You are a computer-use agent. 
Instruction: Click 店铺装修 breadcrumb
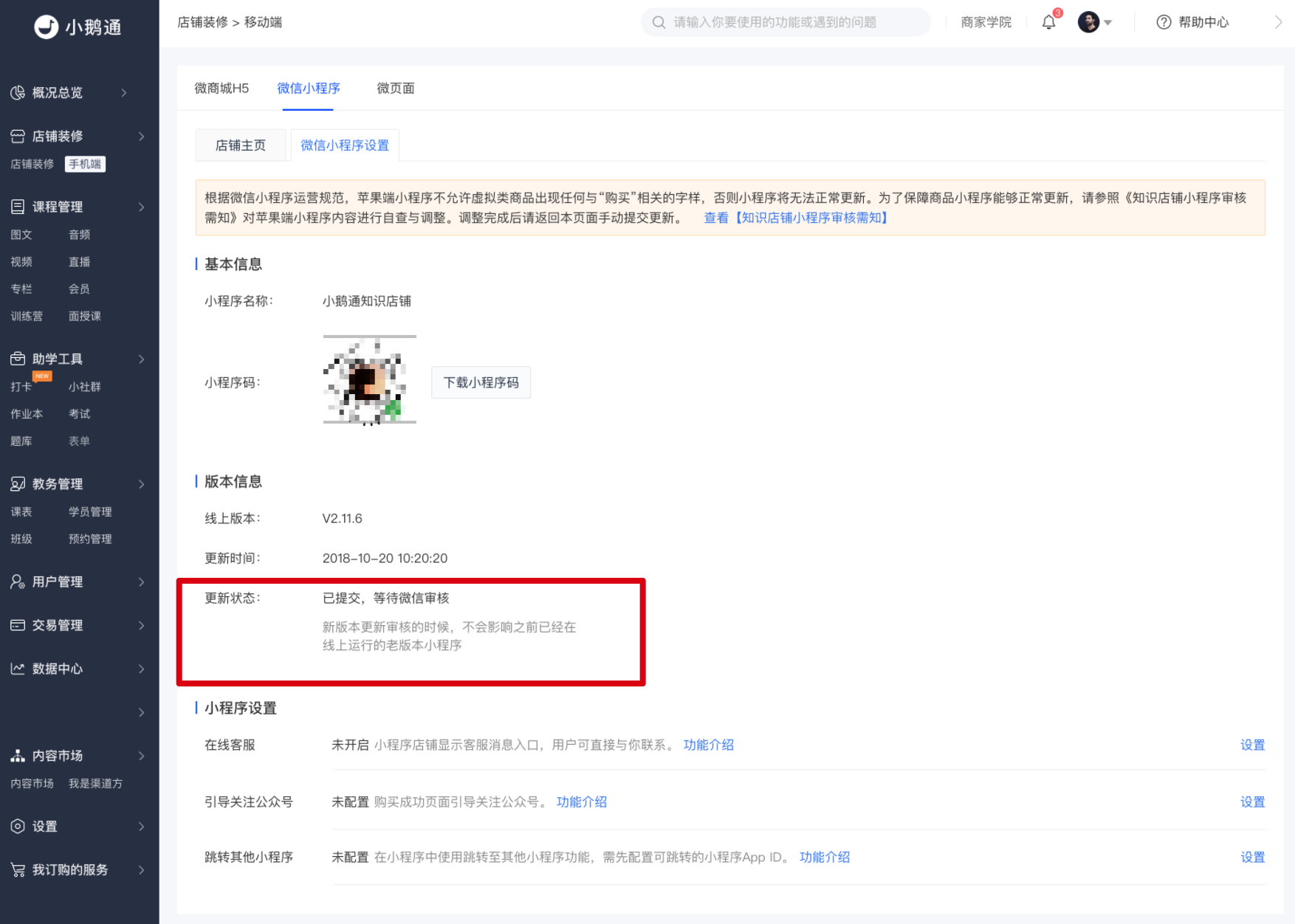coord(202,22)
